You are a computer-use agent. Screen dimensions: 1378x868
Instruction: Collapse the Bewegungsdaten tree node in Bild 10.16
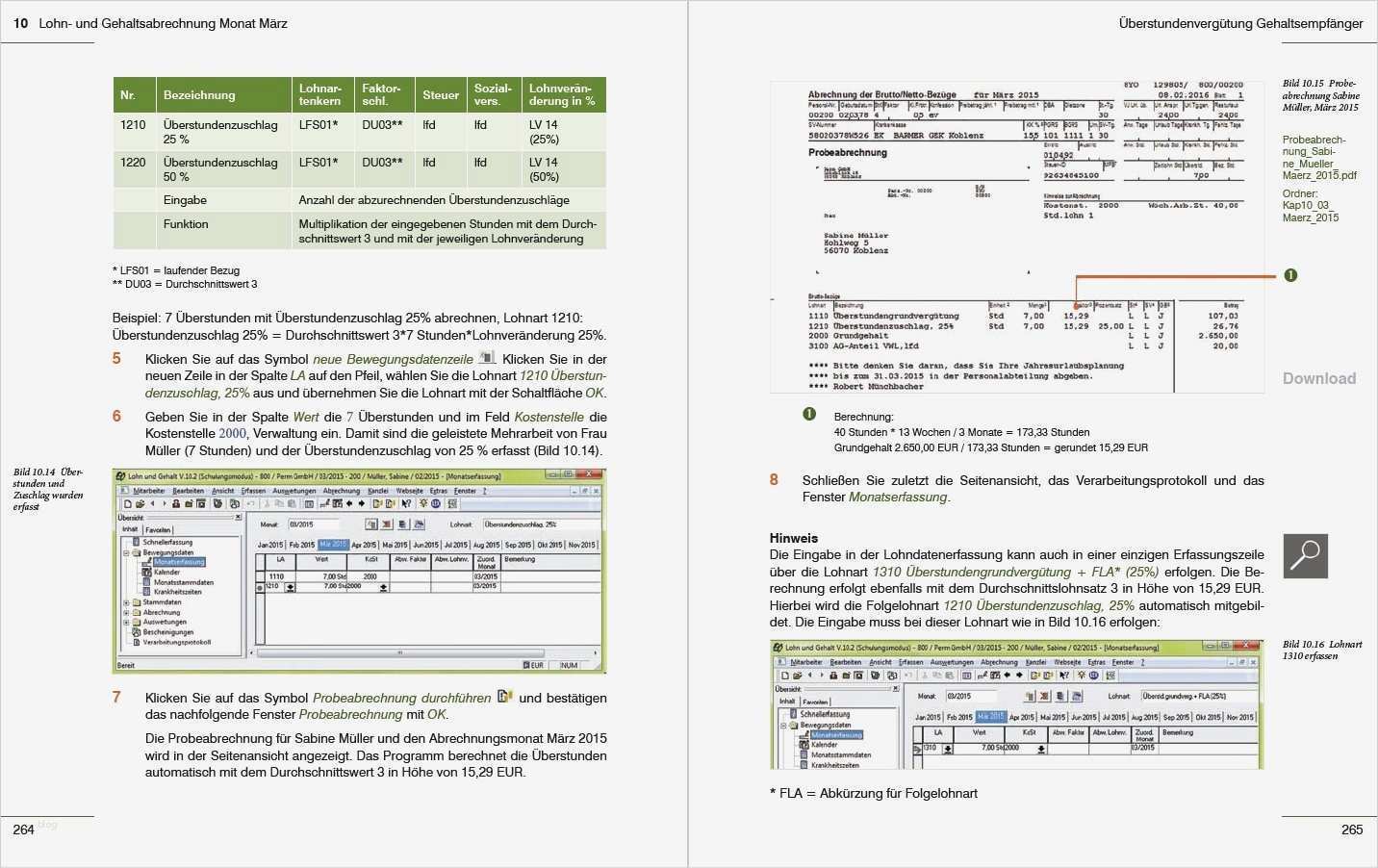click(784, 725)
